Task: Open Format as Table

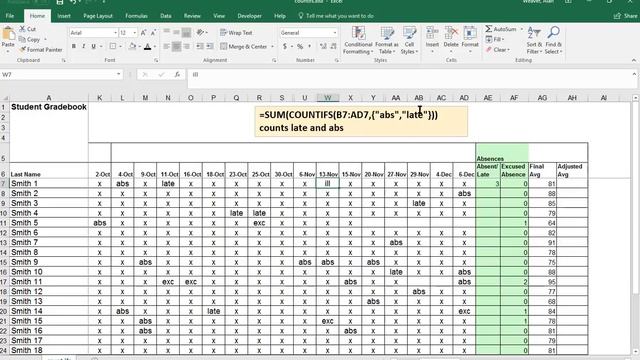Action: 387,40
